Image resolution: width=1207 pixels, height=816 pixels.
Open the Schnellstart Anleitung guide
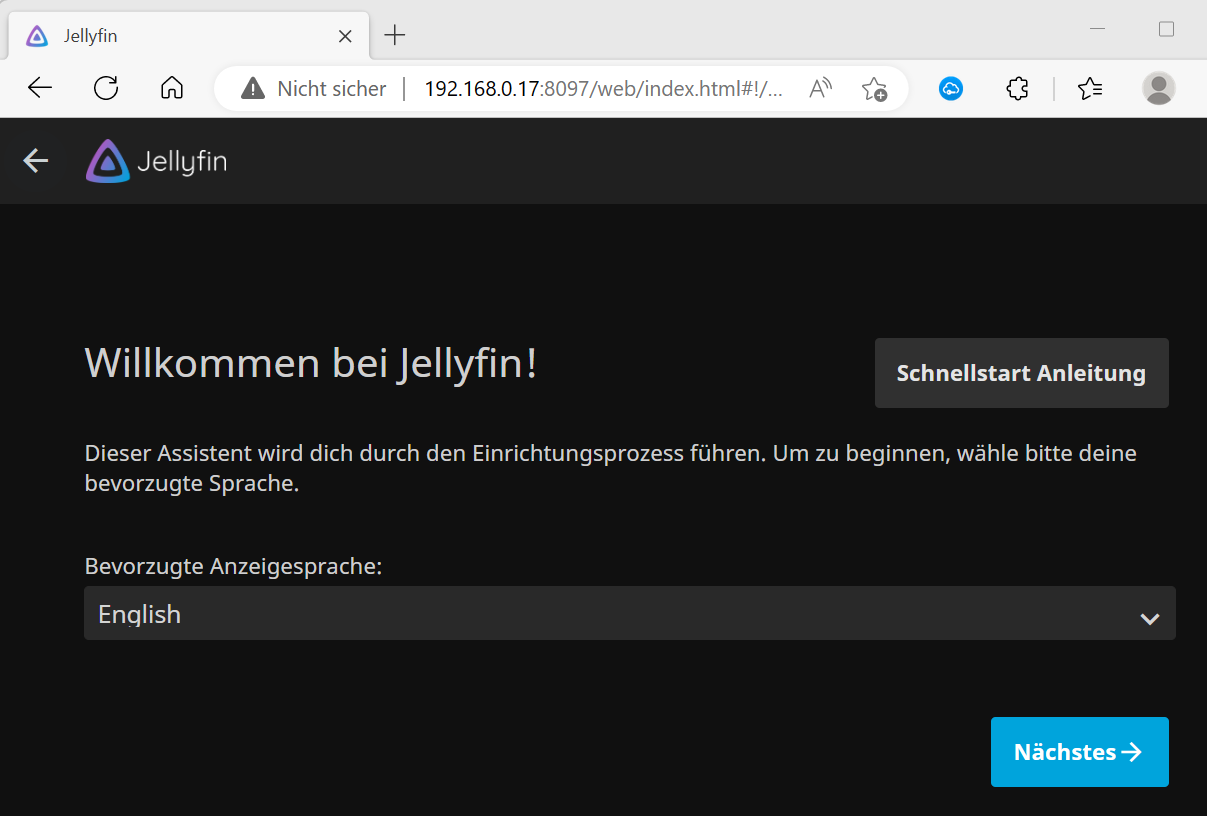pos(1021,373)
